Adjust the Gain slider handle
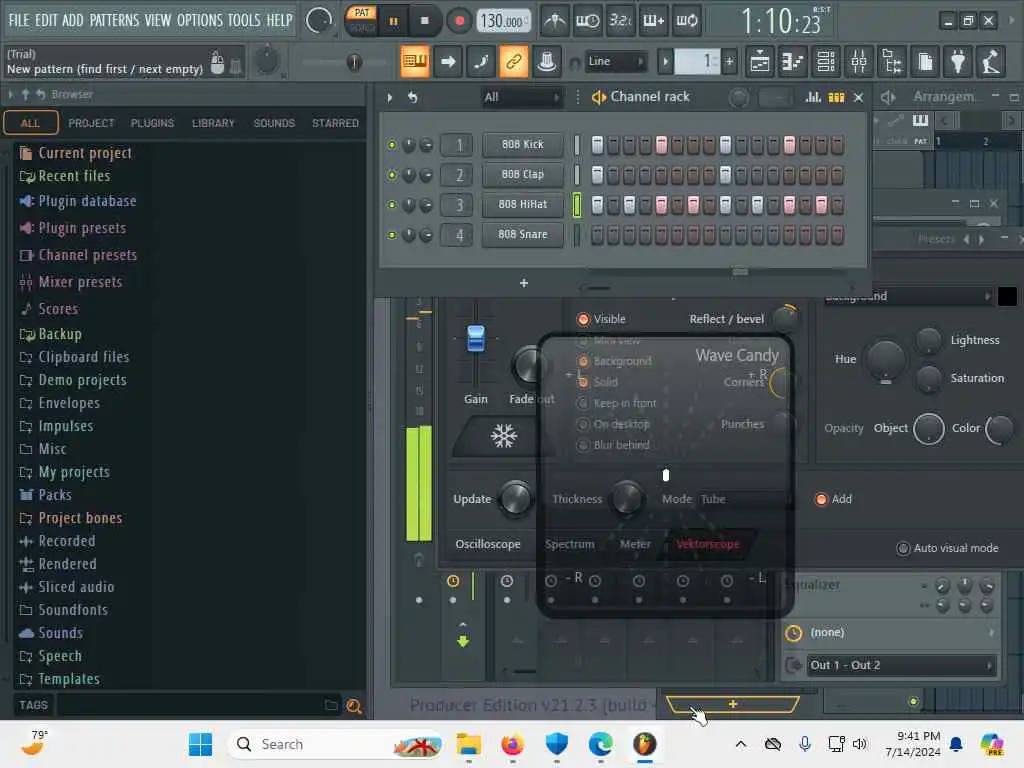The width and height of the screenshot is (1024, 768). [x=476, y=338]
